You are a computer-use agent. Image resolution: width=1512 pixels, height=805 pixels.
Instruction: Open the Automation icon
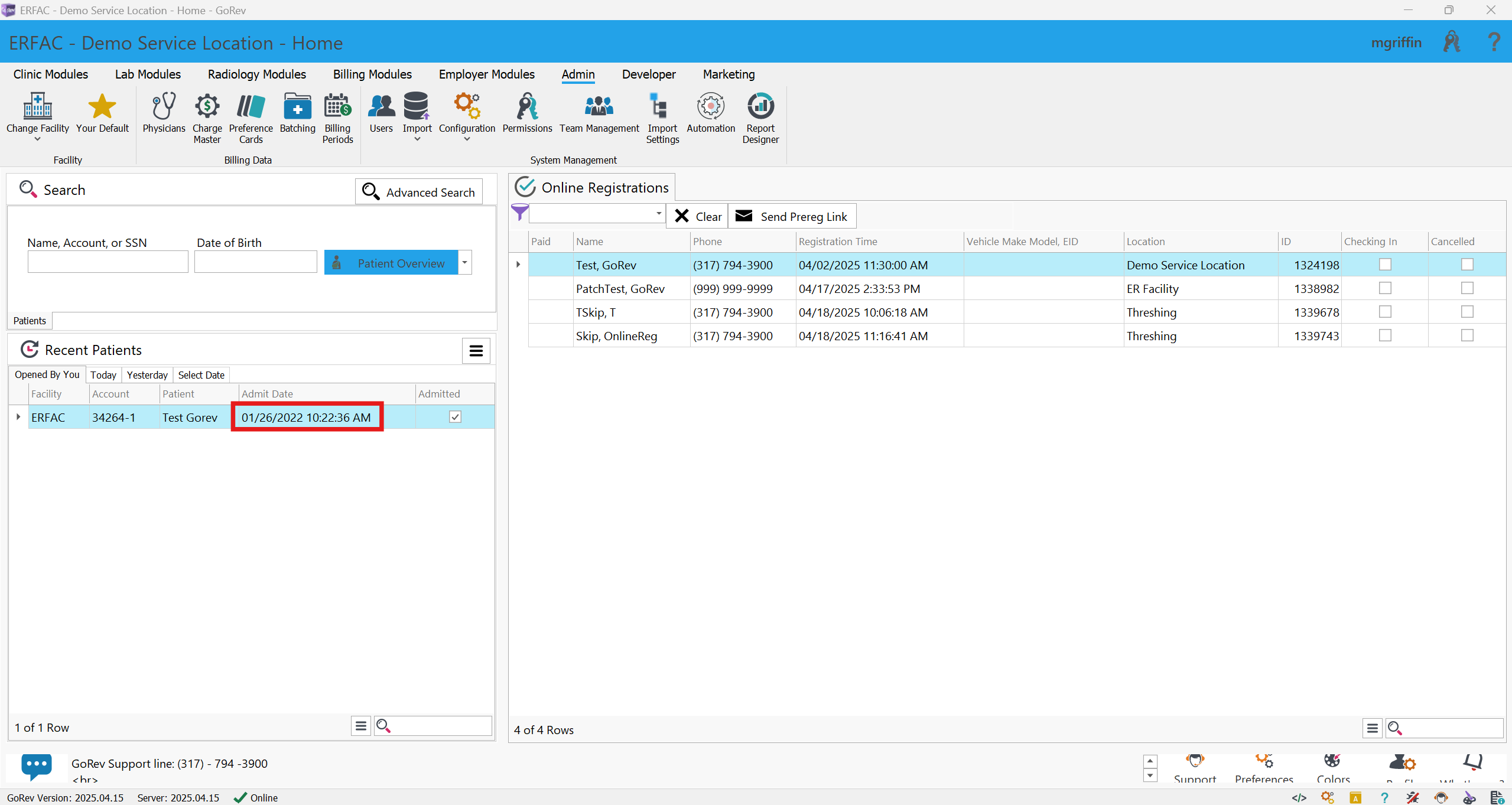click(x=711, y=113)
